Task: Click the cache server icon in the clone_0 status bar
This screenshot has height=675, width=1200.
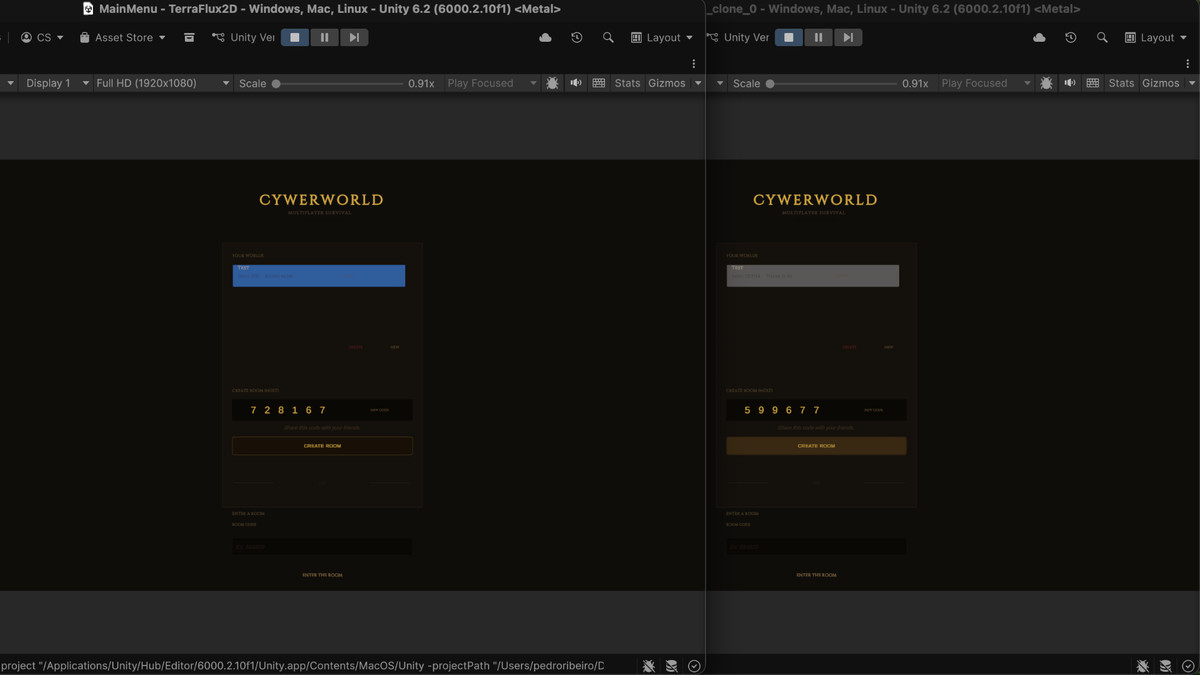Action: point(1166,666)
